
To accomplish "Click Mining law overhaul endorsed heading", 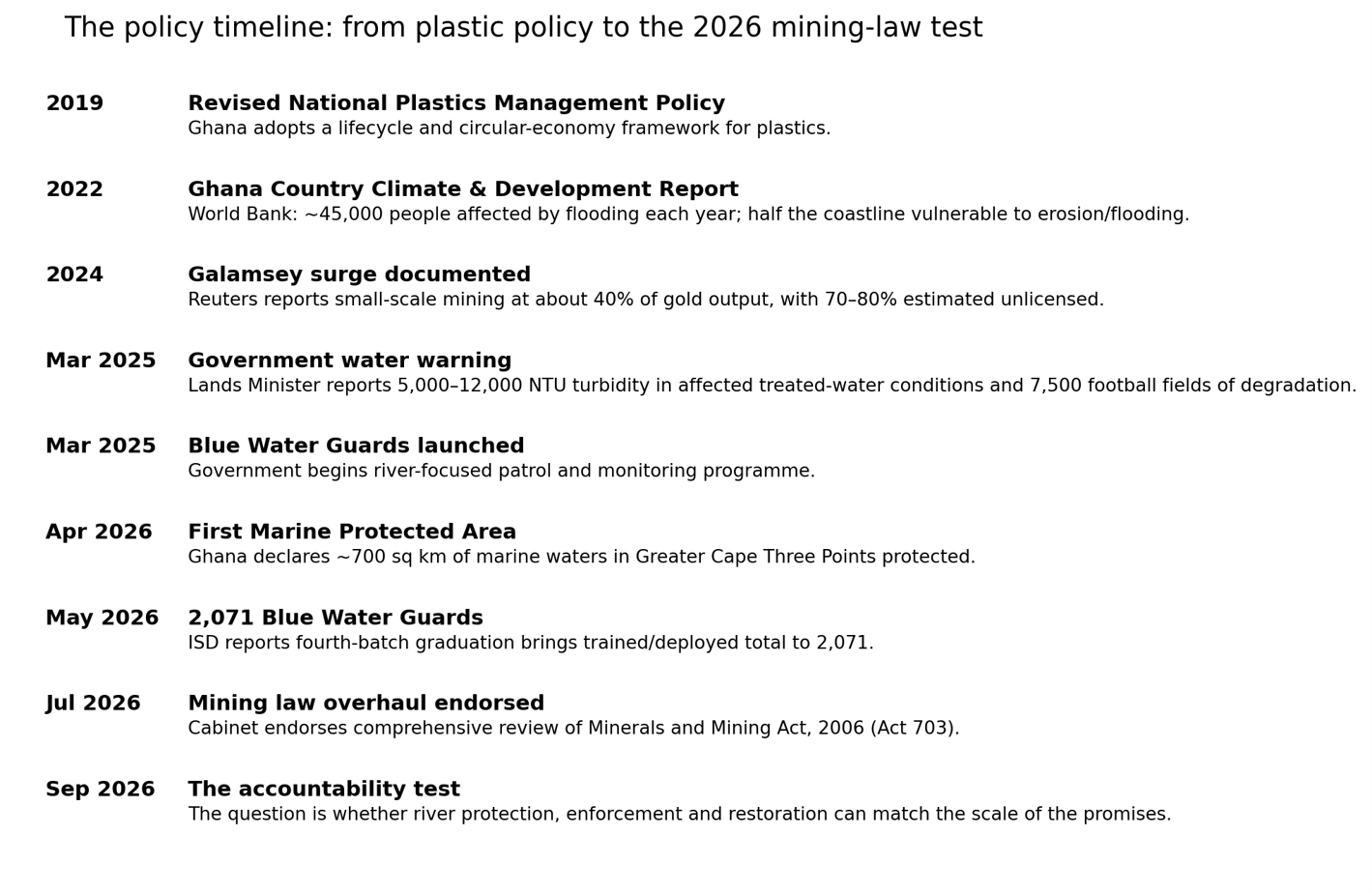I will tap(366, 704).
